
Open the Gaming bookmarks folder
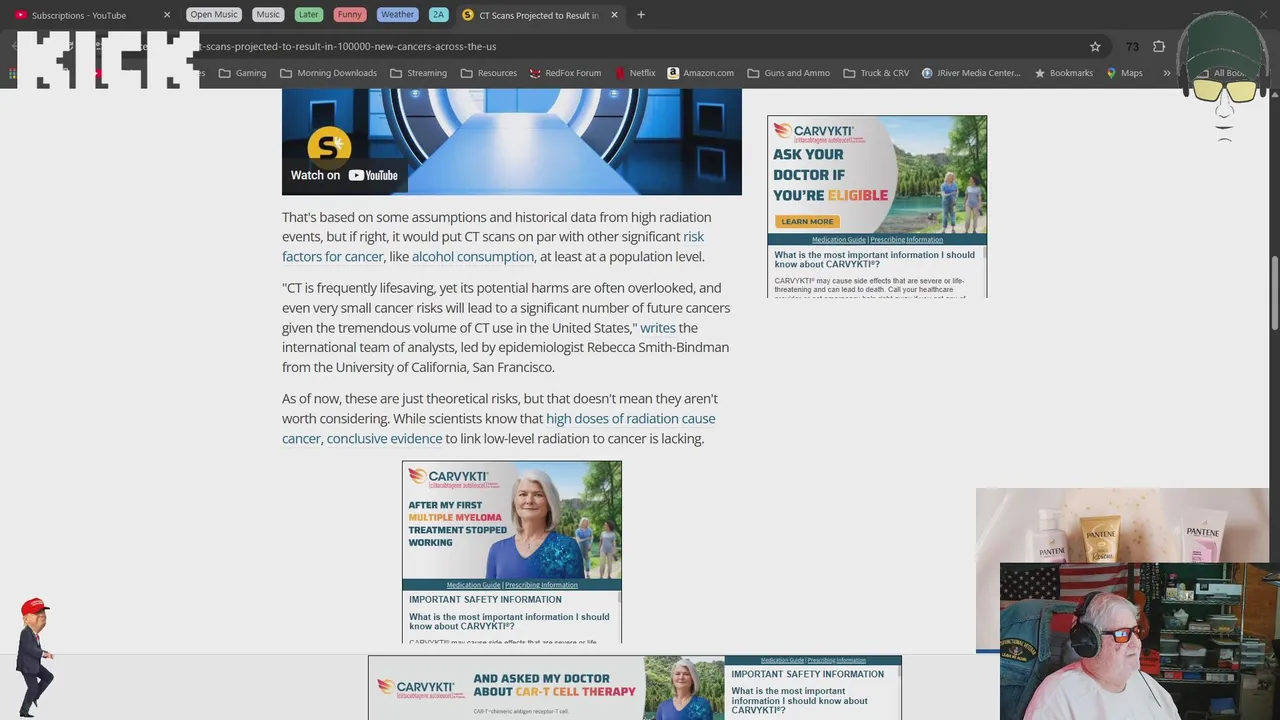click(x=242, y=73)
